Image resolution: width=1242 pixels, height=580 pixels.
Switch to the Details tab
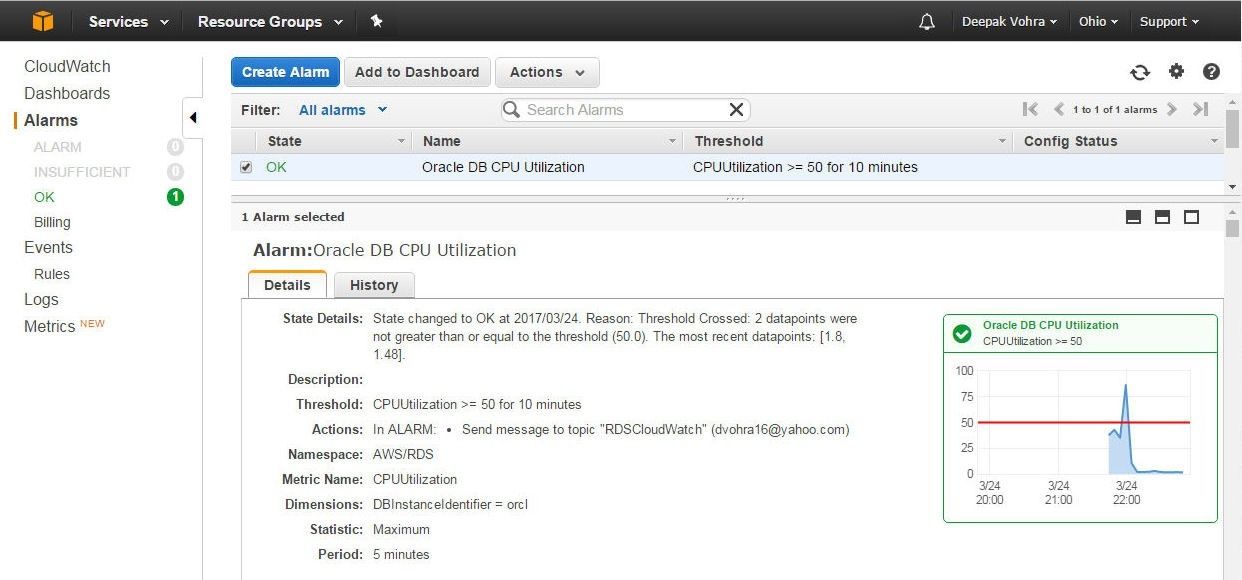click(x=287, y=285)
